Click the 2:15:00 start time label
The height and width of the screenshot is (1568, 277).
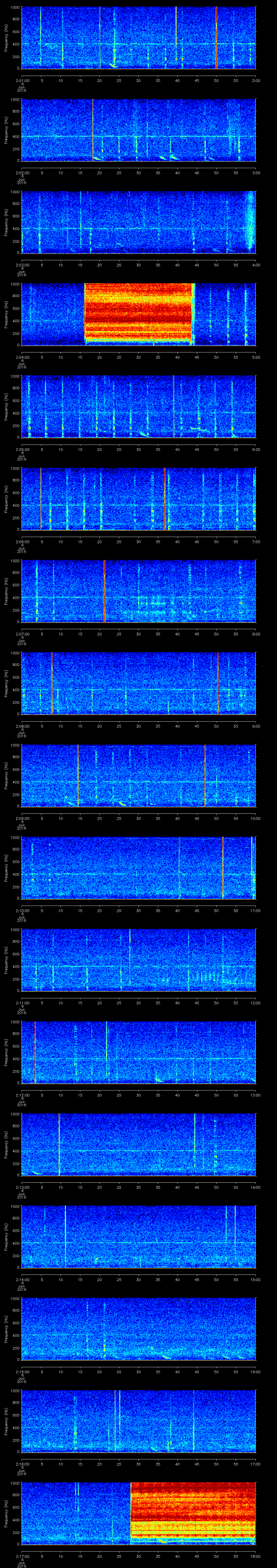click(x=22, y=1371)
